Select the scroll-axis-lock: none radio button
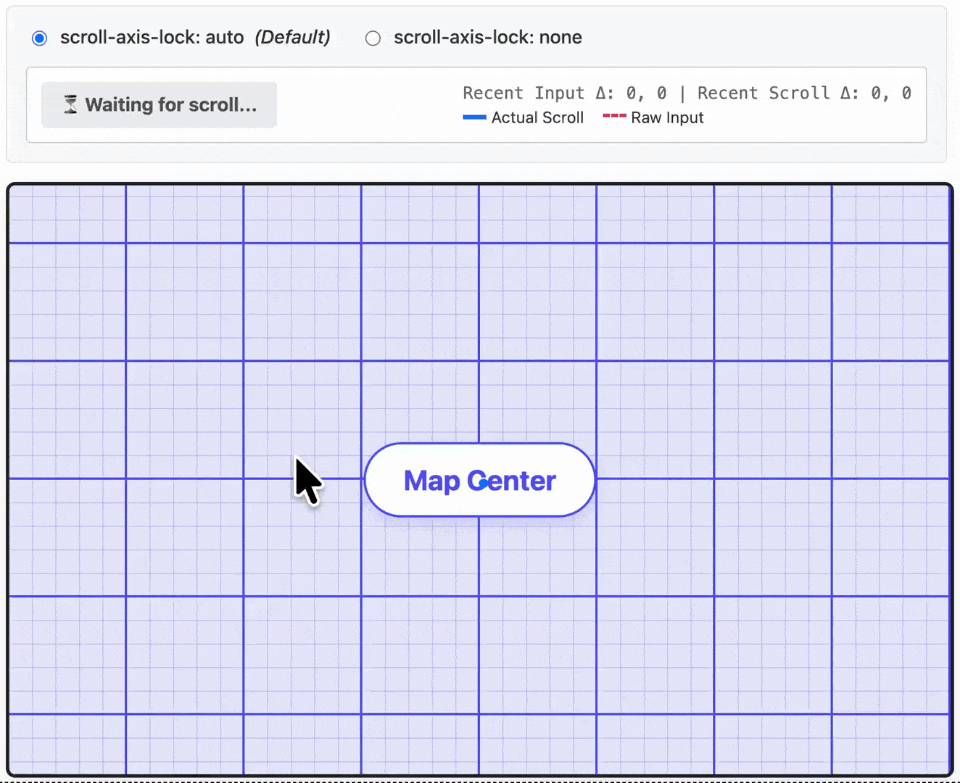The image size is (960, 783). [372, 38]
